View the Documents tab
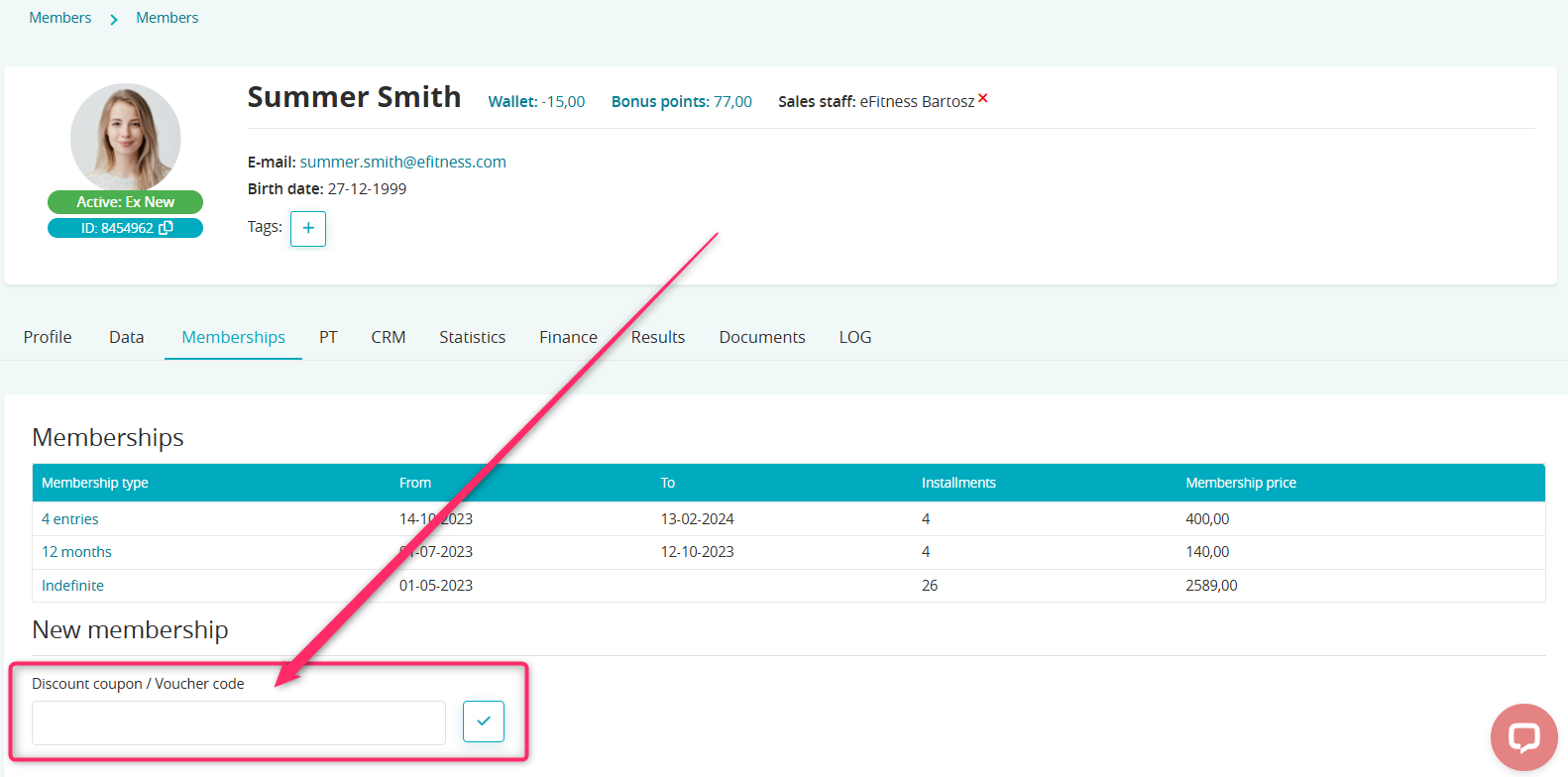Image resolution: width=1568 pixels, height=777 pixels. [761, 337]
